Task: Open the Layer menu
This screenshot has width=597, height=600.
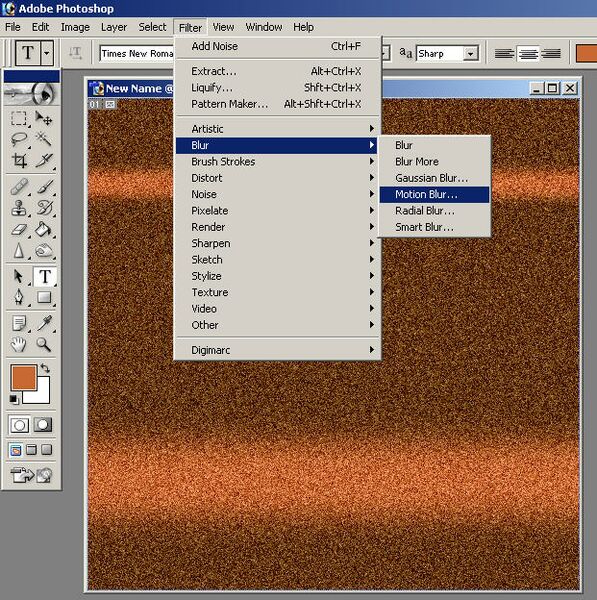Action: pyautogui.click(x=114, y=27)
